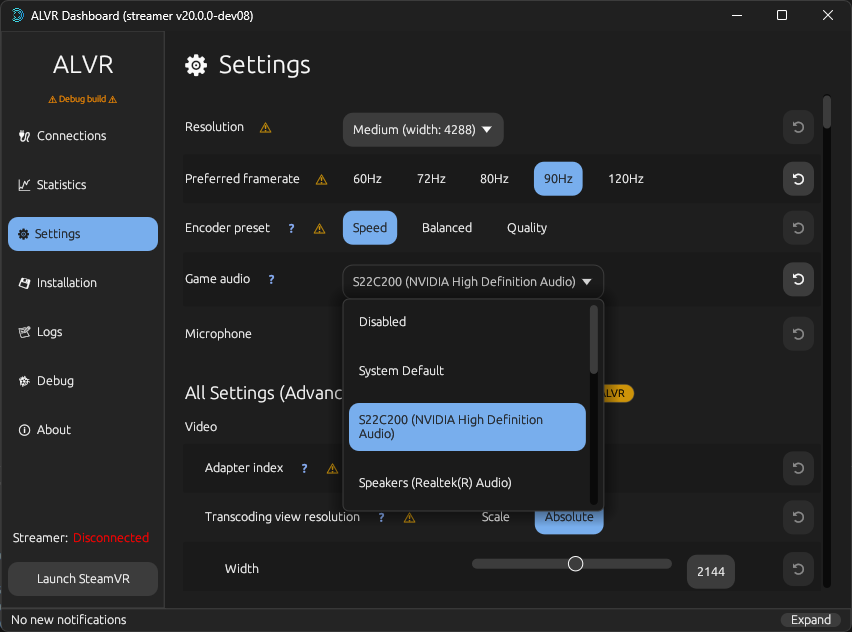
Task: Select the 120Hz framerate option
Action: (625, 178)
